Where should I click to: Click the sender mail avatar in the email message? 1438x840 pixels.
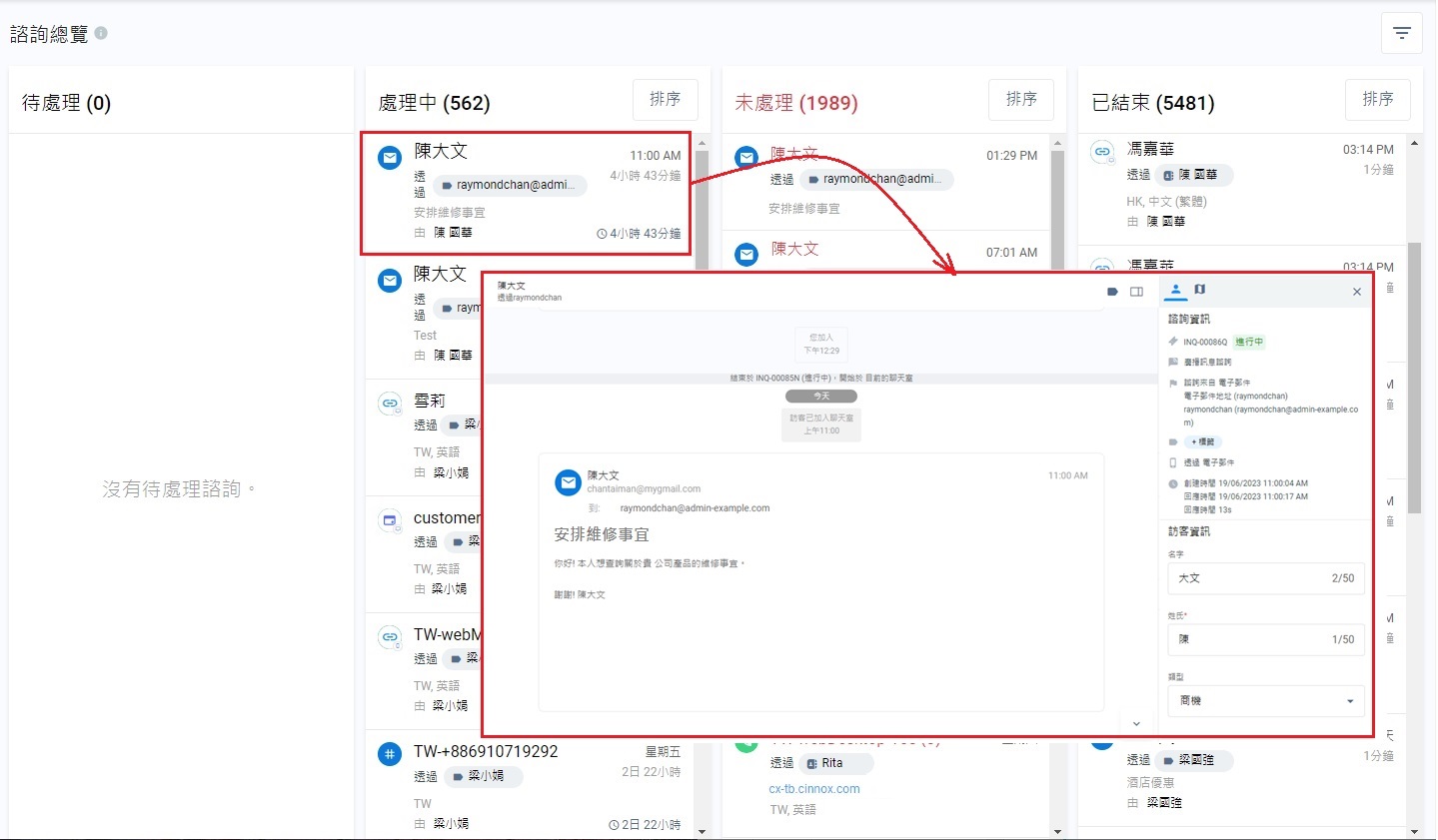pyautogui.click(x=568, y=482)
